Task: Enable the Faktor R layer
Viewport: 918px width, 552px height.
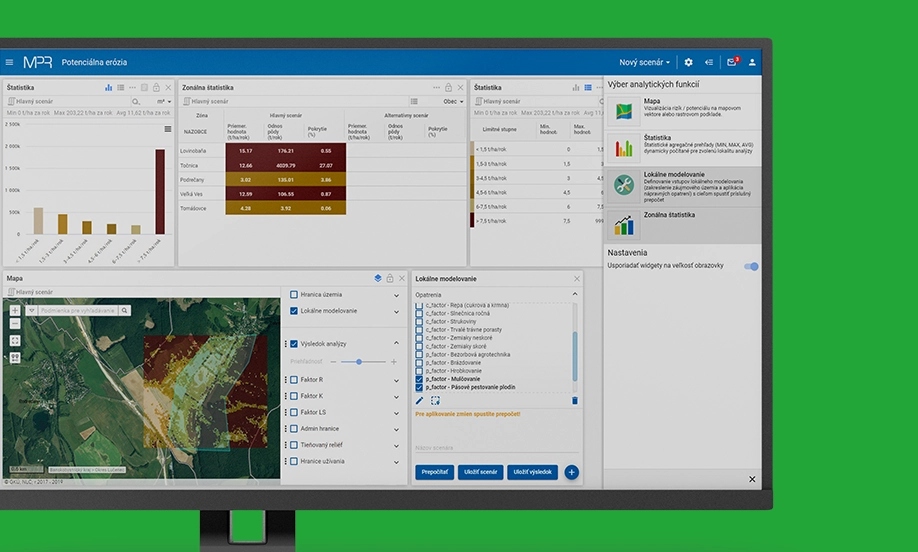Action: coord(294,380)
